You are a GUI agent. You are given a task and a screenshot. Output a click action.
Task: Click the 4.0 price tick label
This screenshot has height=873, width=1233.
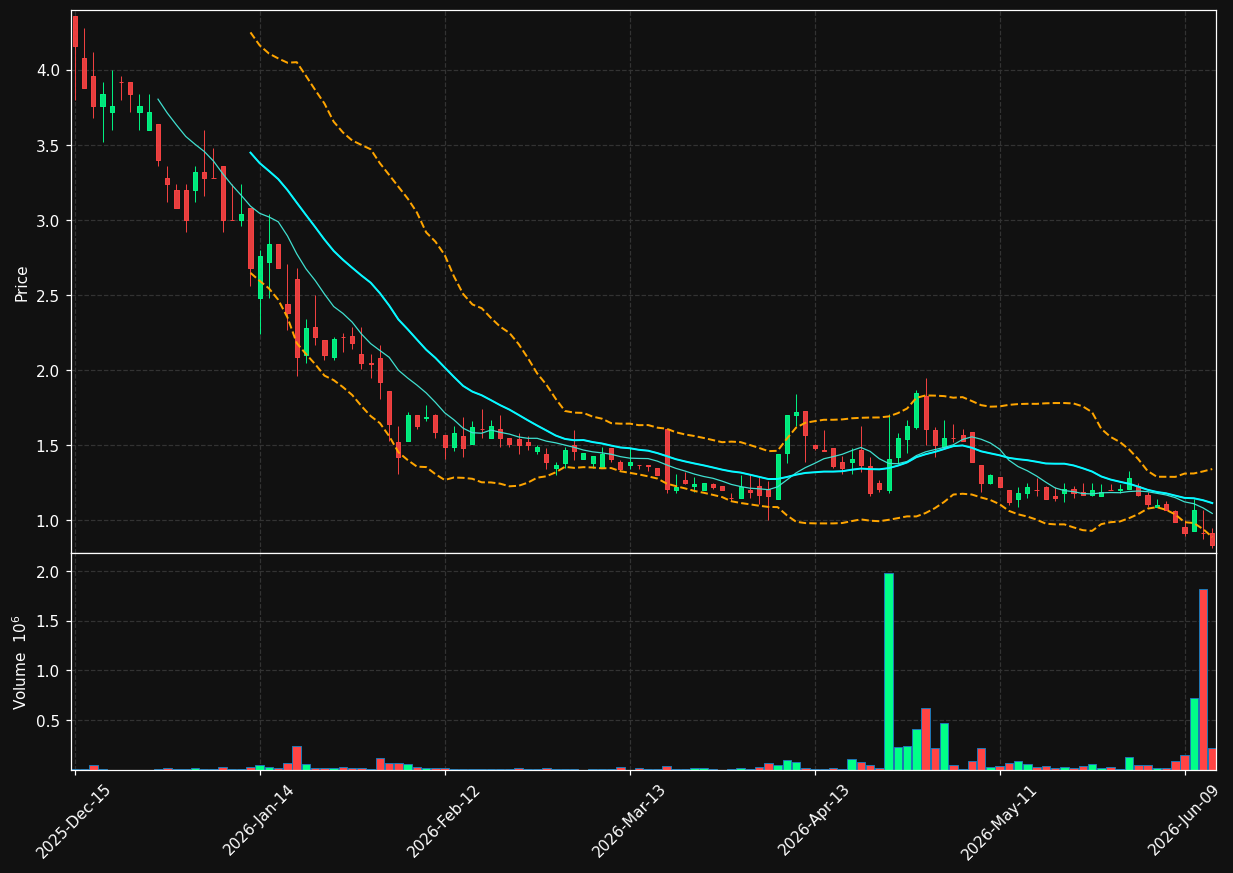pos(49,70)
